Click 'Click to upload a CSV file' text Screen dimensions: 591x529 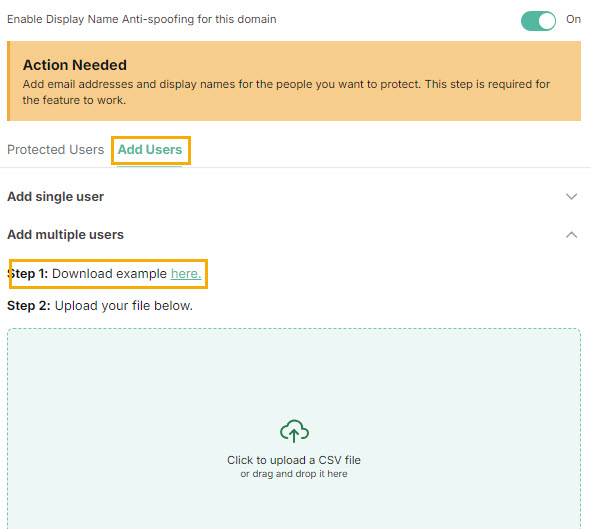(x=294, y=460)
